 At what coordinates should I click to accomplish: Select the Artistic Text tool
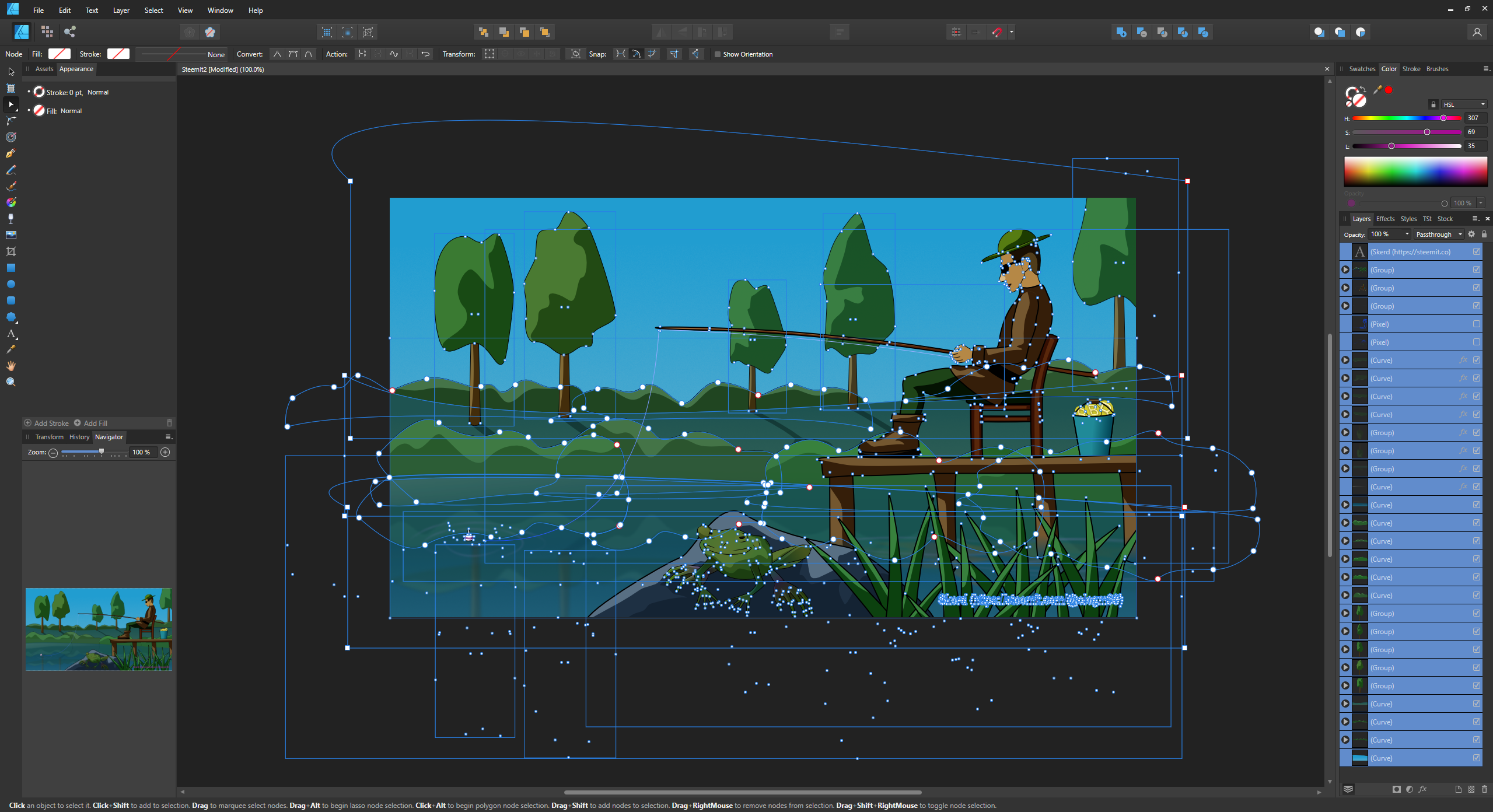11,334
